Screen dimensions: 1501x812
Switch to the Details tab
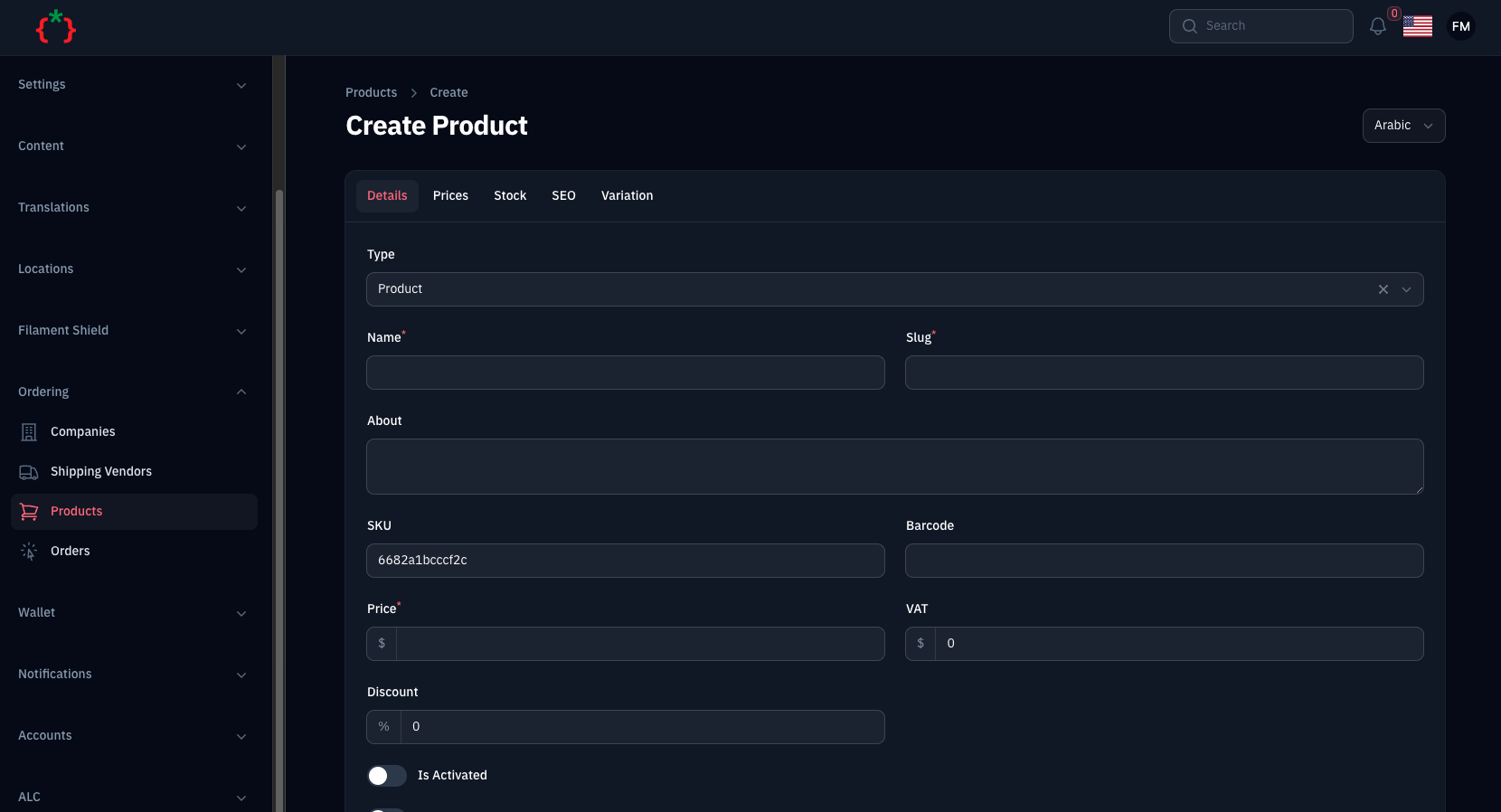[387, 196]
